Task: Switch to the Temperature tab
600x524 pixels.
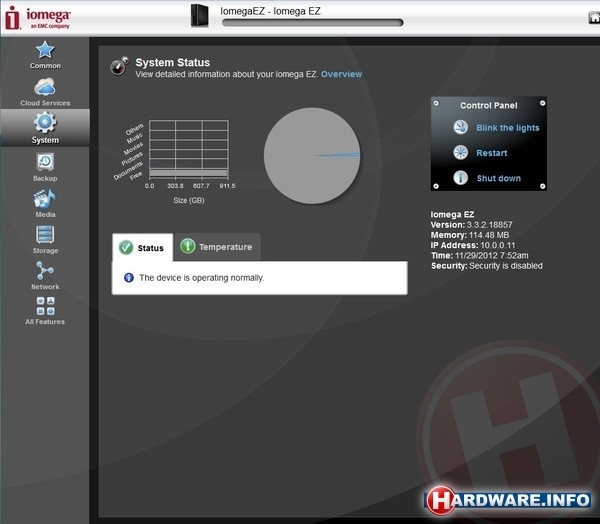Action: [x=218, y=247]
